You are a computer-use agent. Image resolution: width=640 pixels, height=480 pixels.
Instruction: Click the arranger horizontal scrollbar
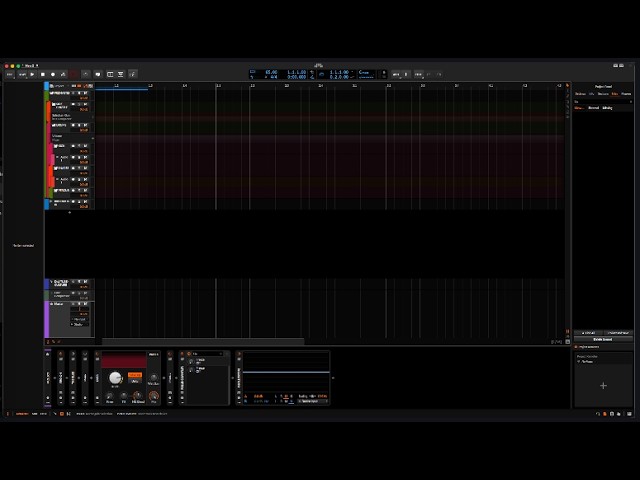[x=203, y=341]
